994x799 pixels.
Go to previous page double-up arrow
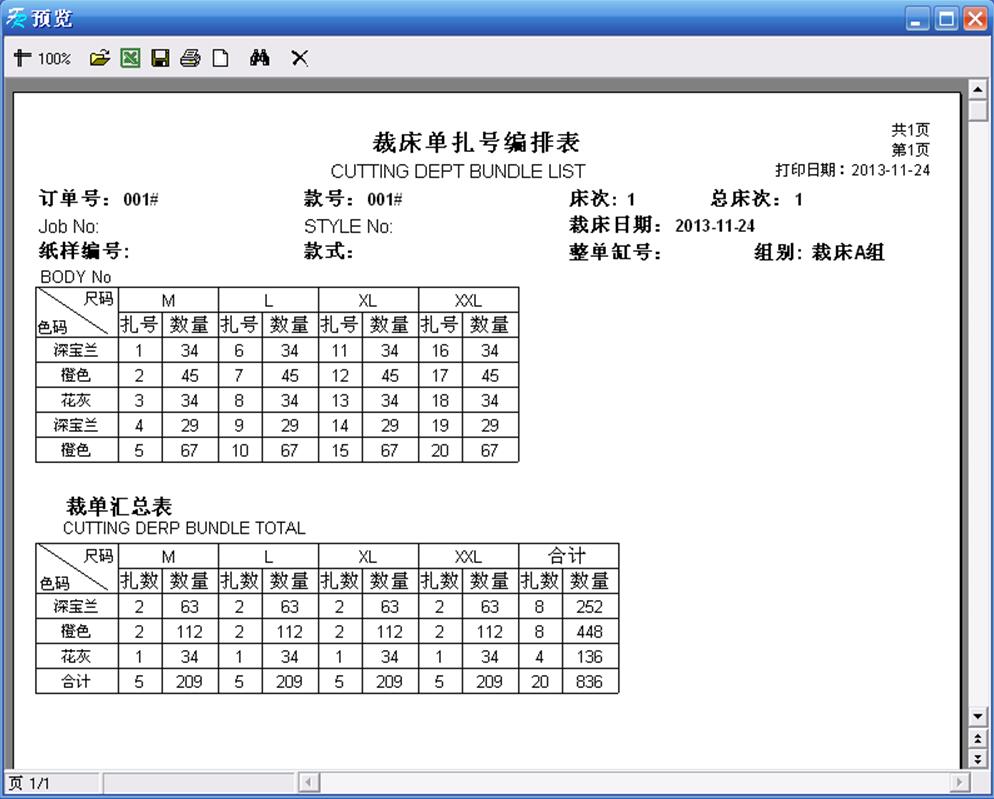pos(979,738)
